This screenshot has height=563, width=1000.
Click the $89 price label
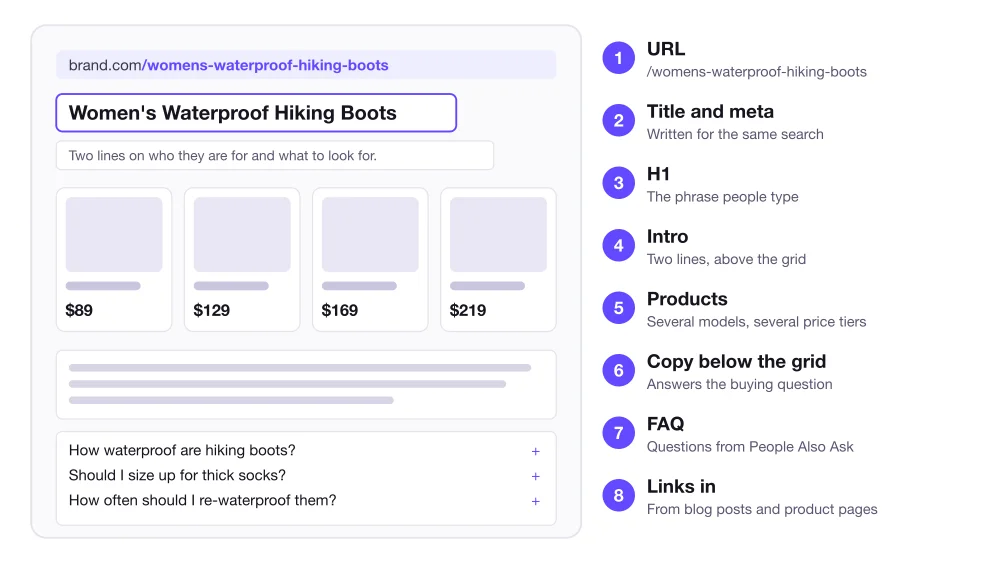tap(79, 311)
